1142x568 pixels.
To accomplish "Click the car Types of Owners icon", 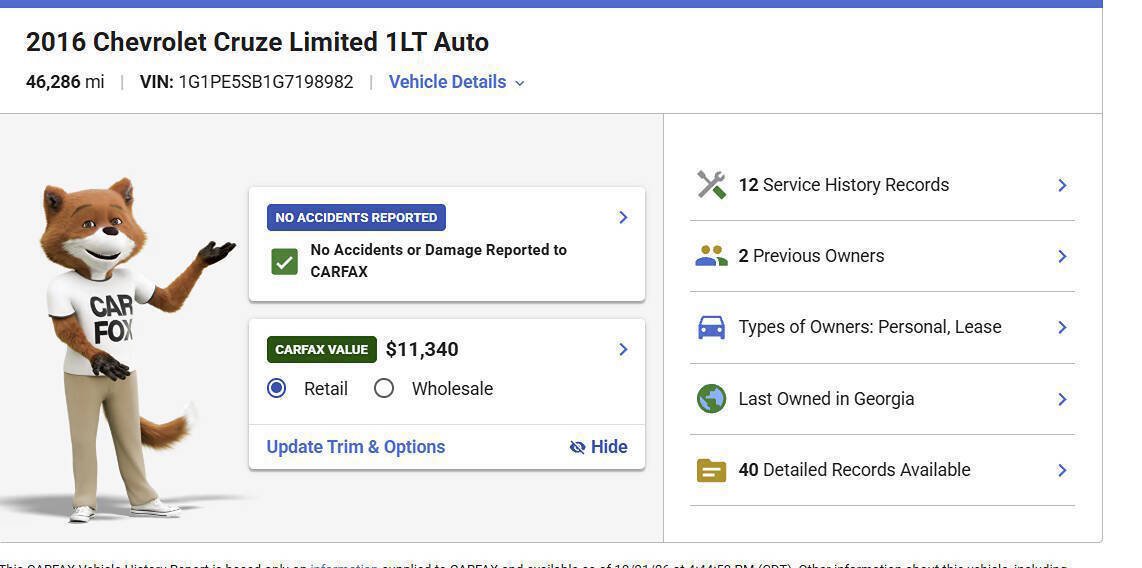I will pyautogui.click(x=712, y=327).
